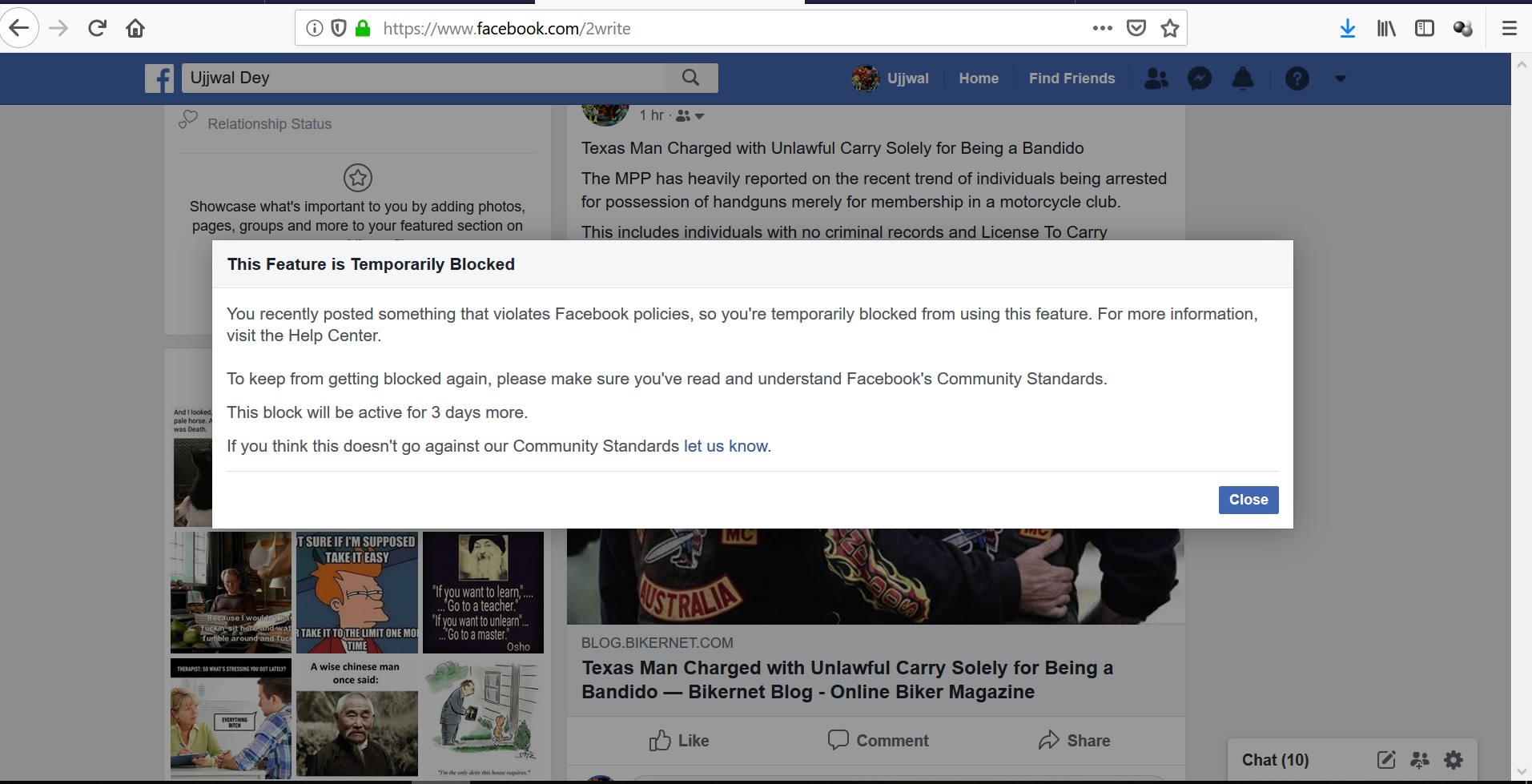Open site information icon in address bar
Screen dimensions: 1532x784
click(x=315, y=29)
